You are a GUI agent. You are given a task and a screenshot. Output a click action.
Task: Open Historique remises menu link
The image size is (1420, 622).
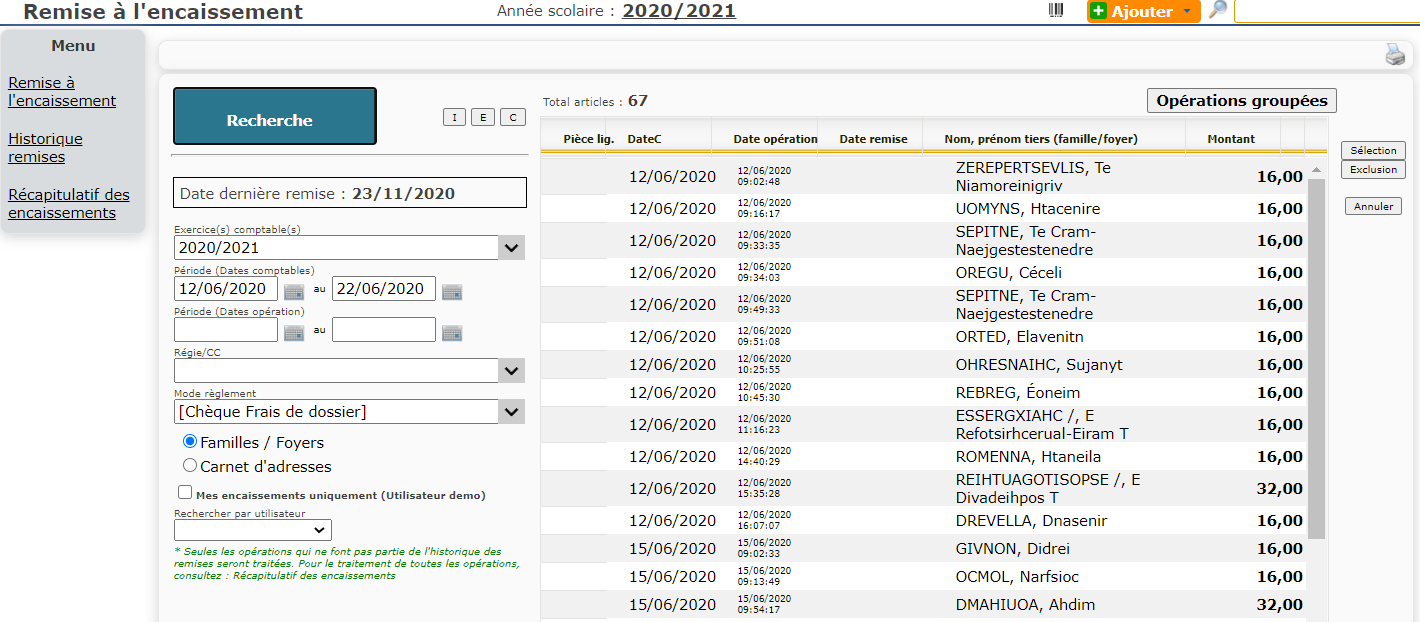(x=45, y=147)
